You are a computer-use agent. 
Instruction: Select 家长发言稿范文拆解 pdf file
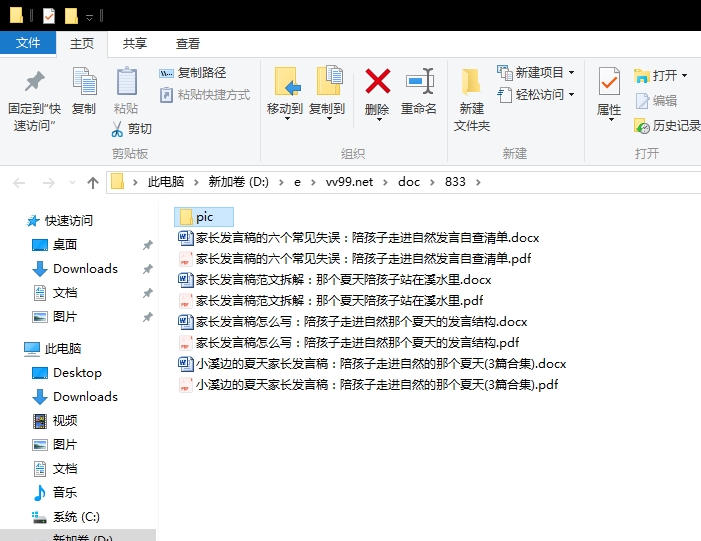(x=330, y=300)
